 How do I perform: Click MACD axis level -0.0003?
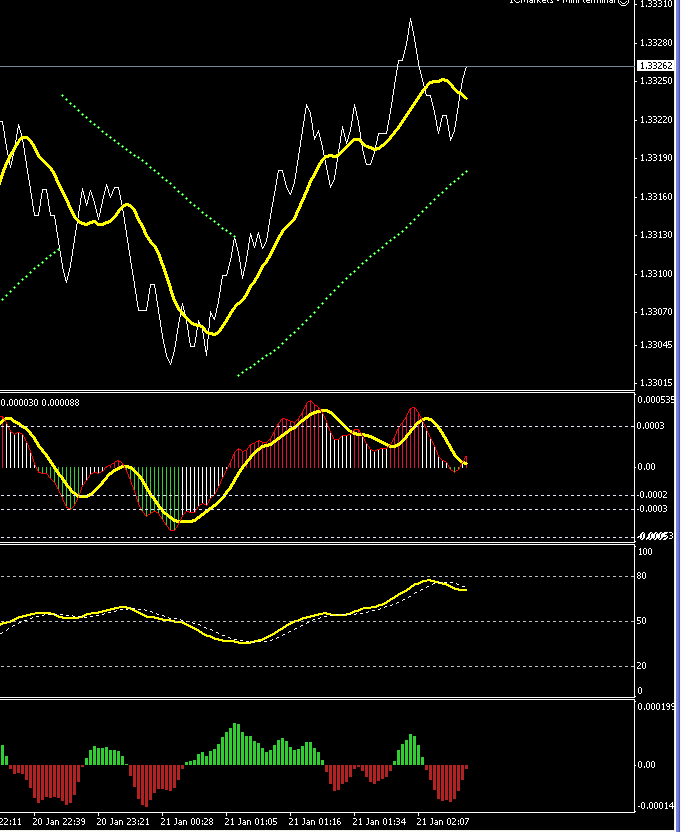point(652,509)
